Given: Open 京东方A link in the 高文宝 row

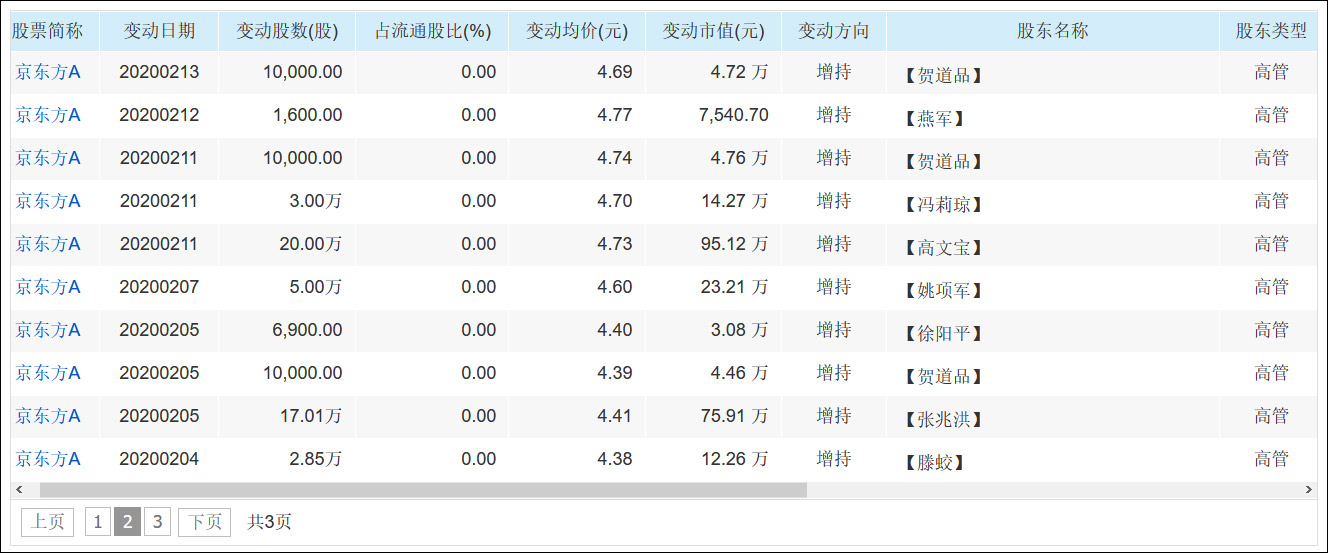Looking at the screenshot, I should (48, 244).
